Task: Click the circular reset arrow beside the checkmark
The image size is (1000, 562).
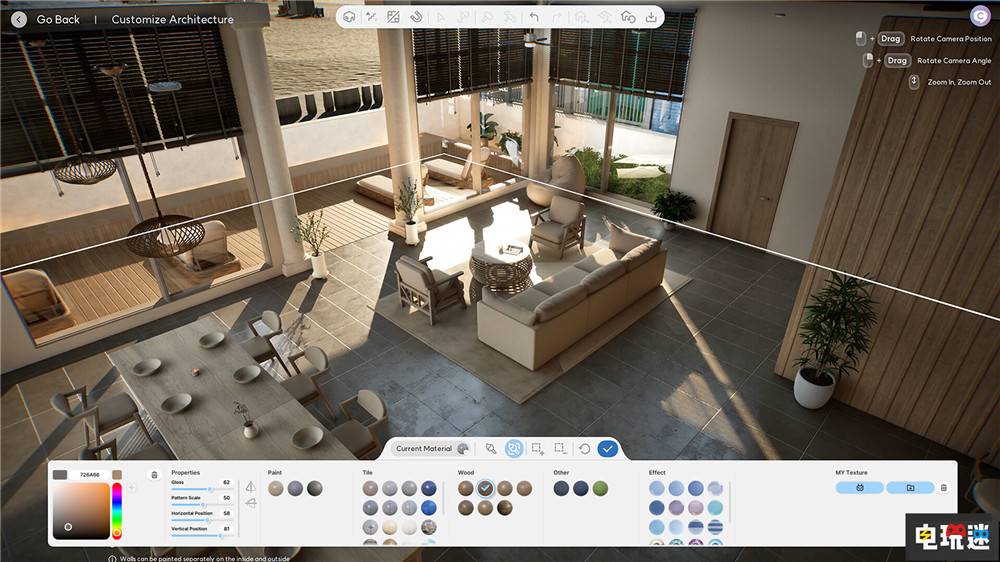Action: tap(584, 449)
